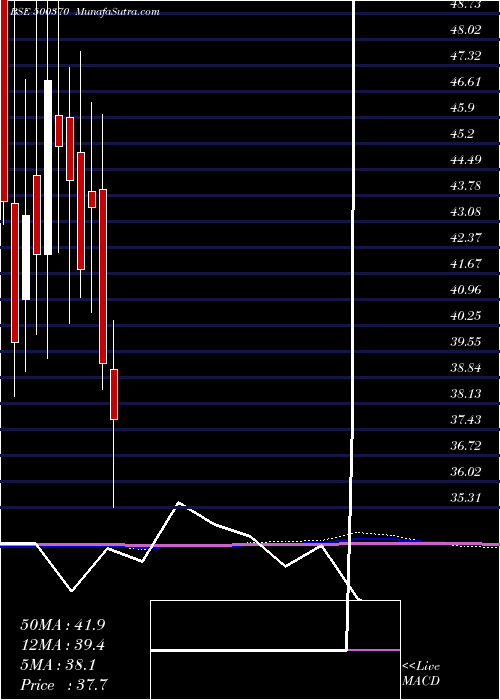The image size is (500, 700).
Task: Click the 48.02 price axis label
Action: click(x=466, y=30)
